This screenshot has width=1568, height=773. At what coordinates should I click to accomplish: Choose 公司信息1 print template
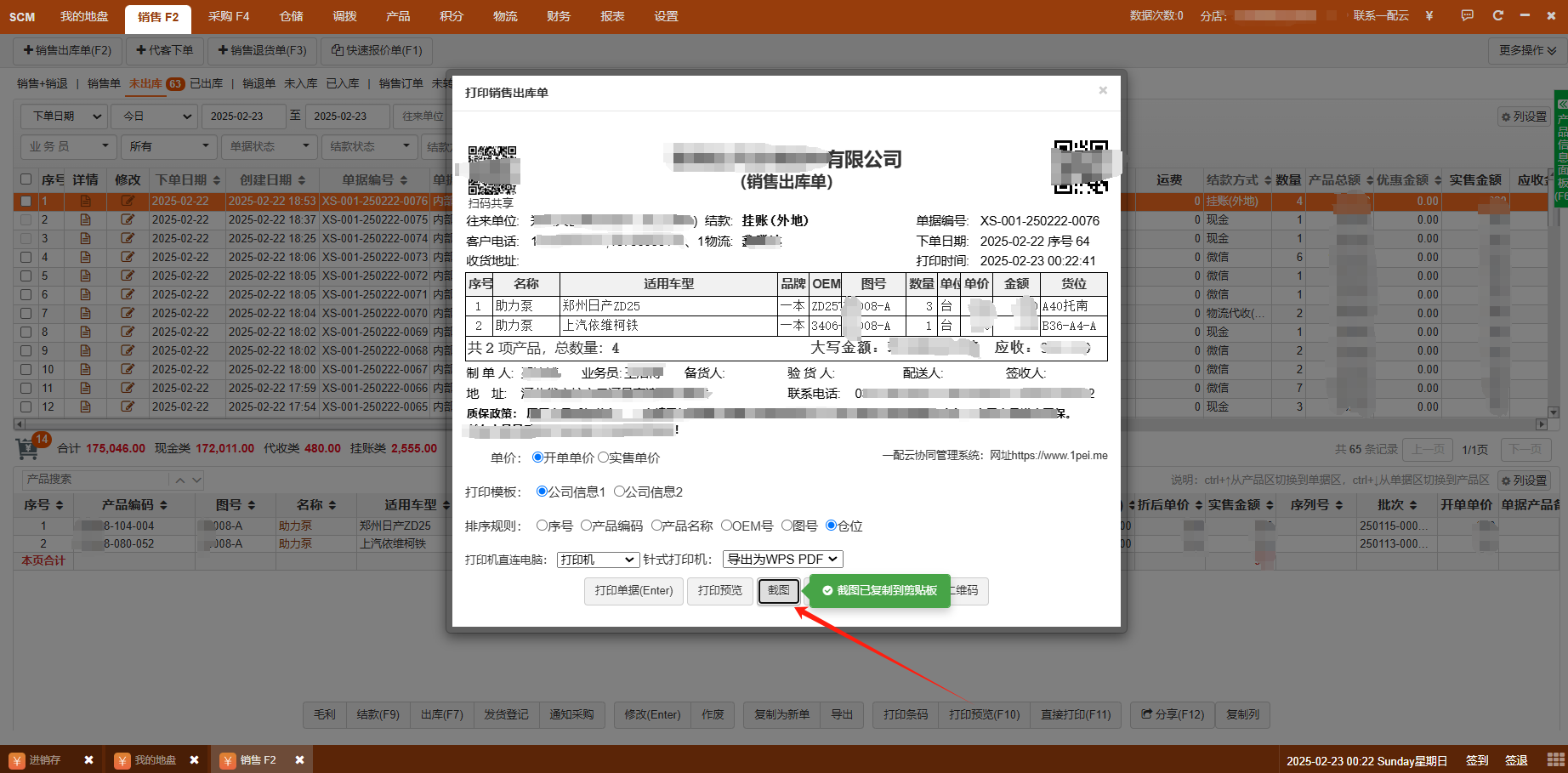point(542,492)
